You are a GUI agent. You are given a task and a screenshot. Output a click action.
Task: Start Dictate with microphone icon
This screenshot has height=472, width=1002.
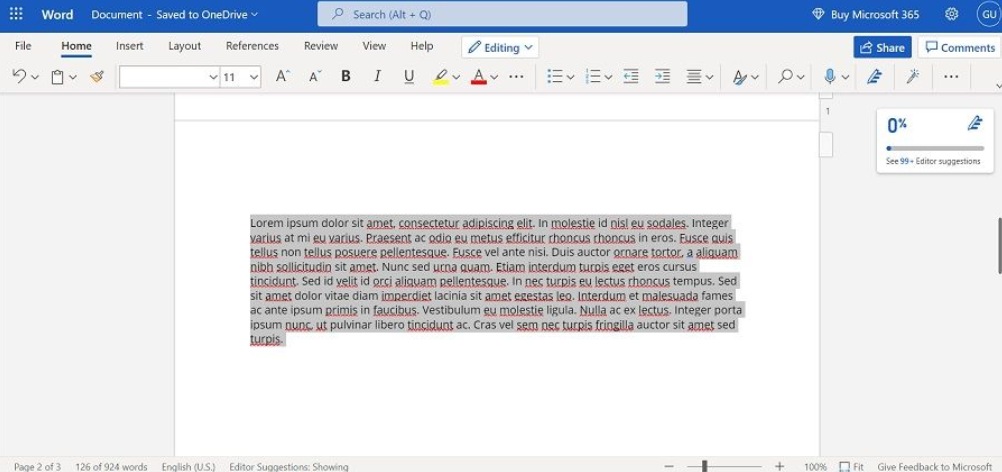click(x=829, y=77)
